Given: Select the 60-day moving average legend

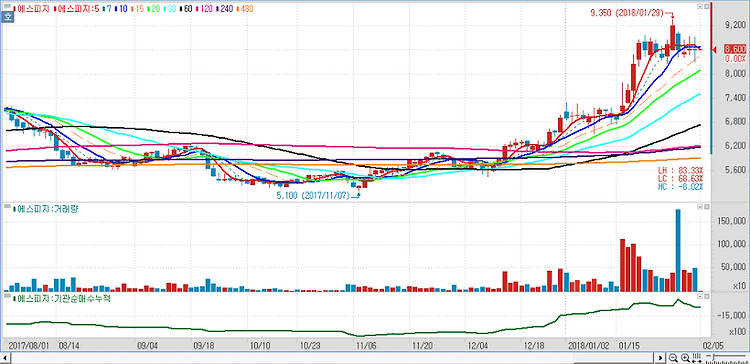Looking at the screenshot, I should click(x=186, y=9).
